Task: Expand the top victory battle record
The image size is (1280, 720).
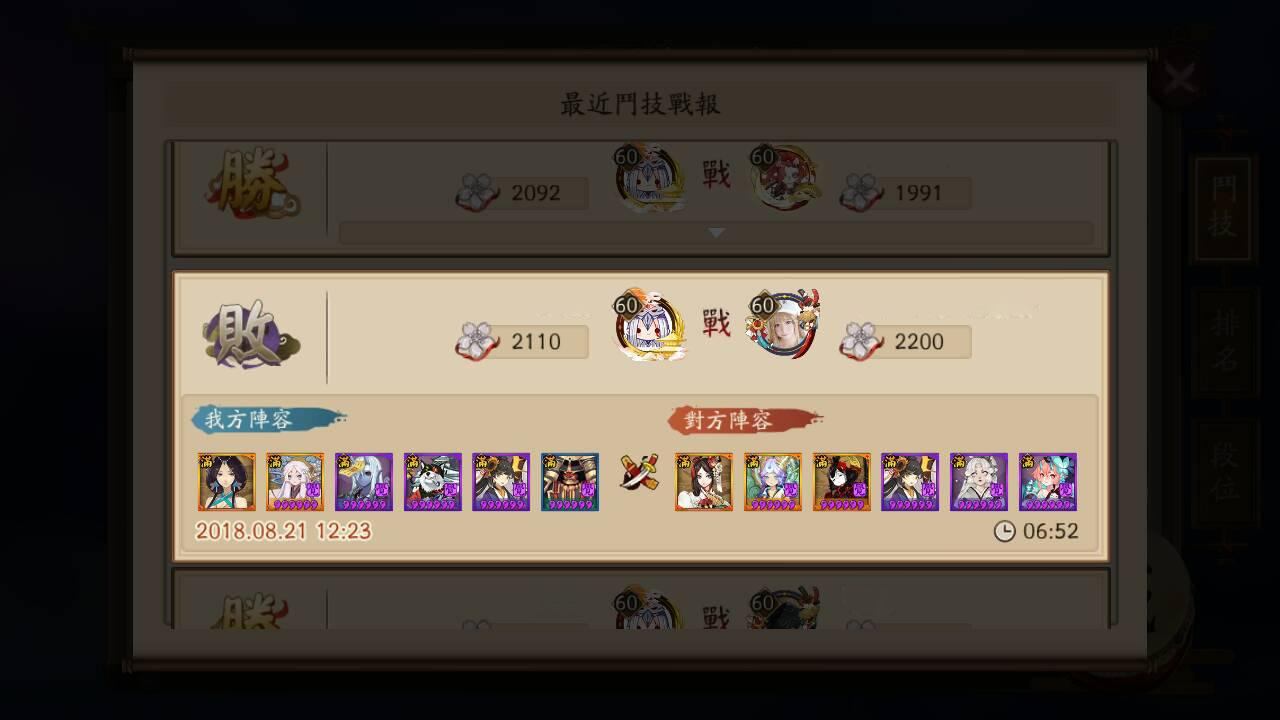Action: click(716, 233)
